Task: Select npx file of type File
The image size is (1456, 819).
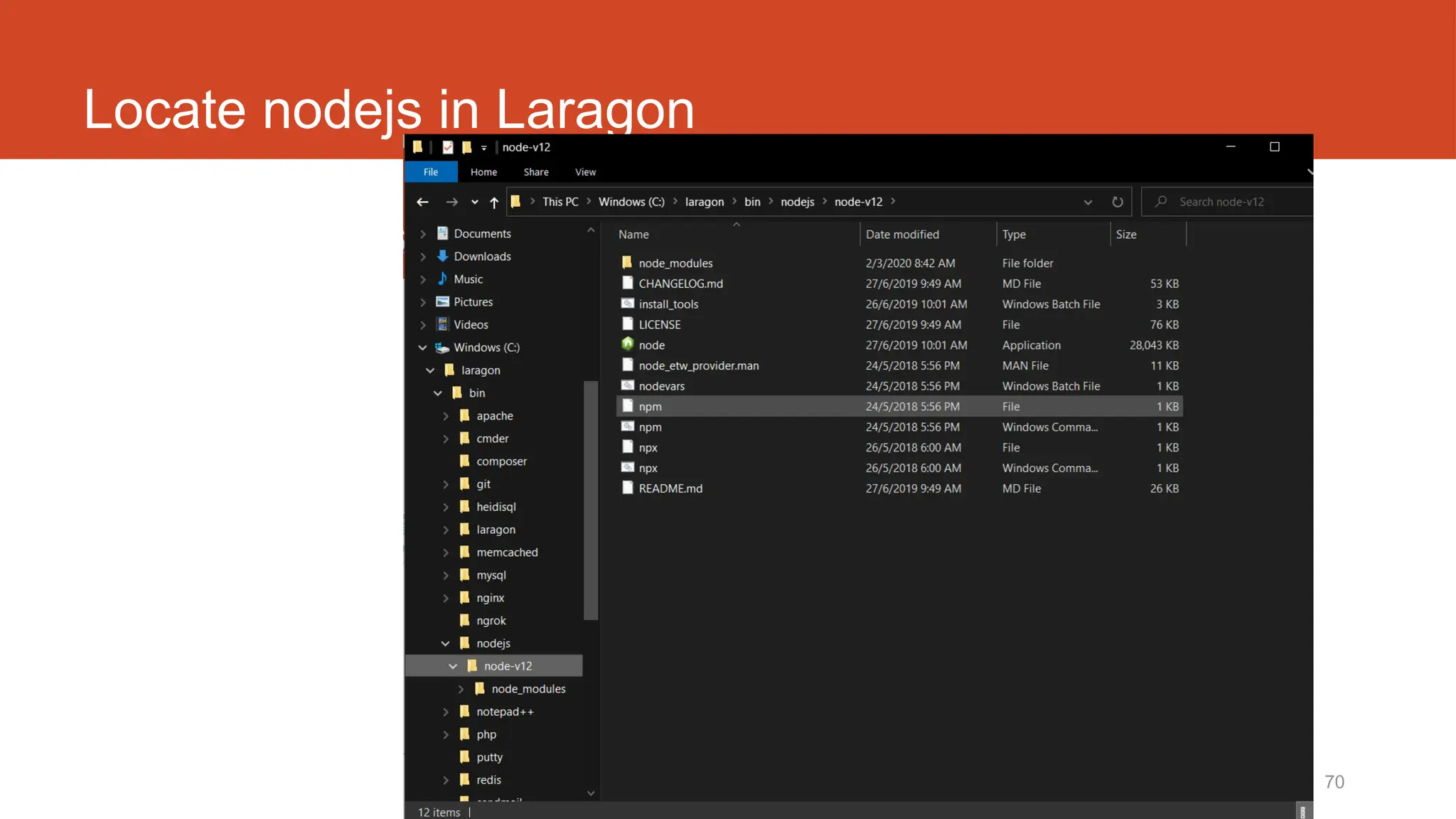Action: 899,447
